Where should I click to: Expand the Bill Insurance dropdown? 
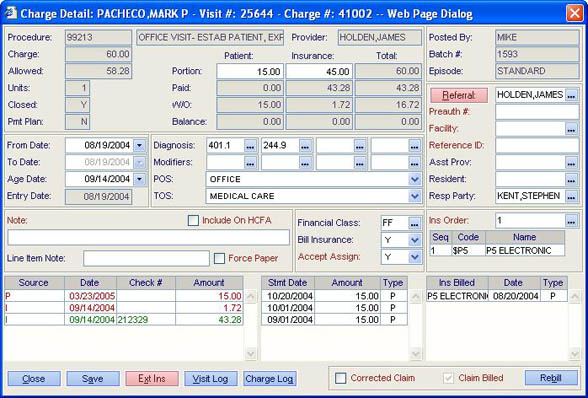(x=414, y=240)
